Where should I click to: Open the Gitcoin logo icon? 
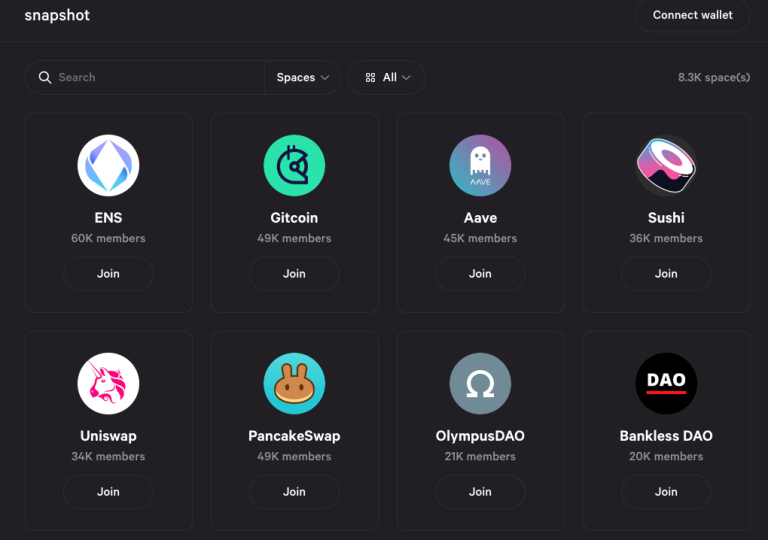294,165
